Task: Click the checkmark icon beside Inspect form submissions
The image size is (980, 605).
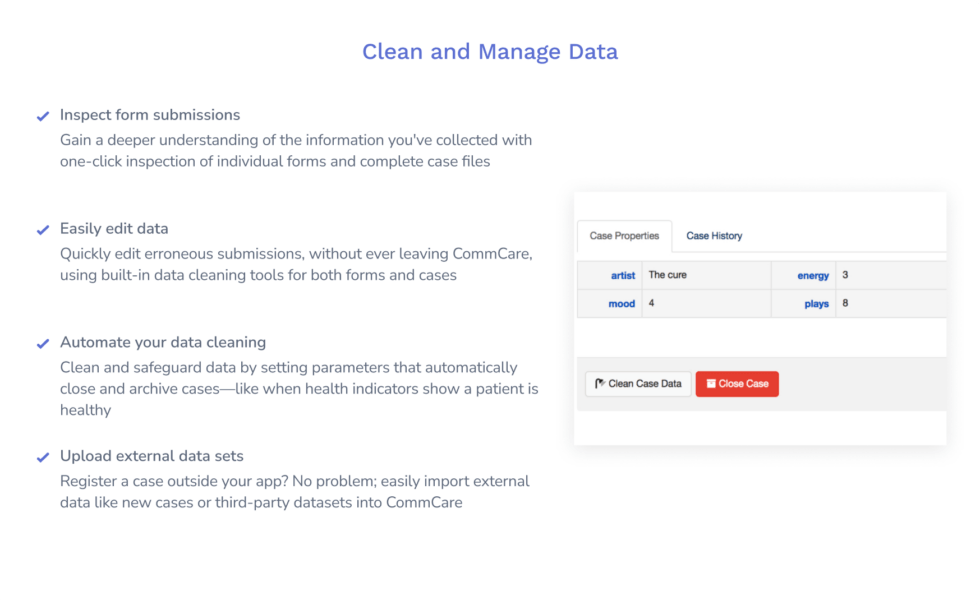Action: pyautogui.click(x=41, y=115)
